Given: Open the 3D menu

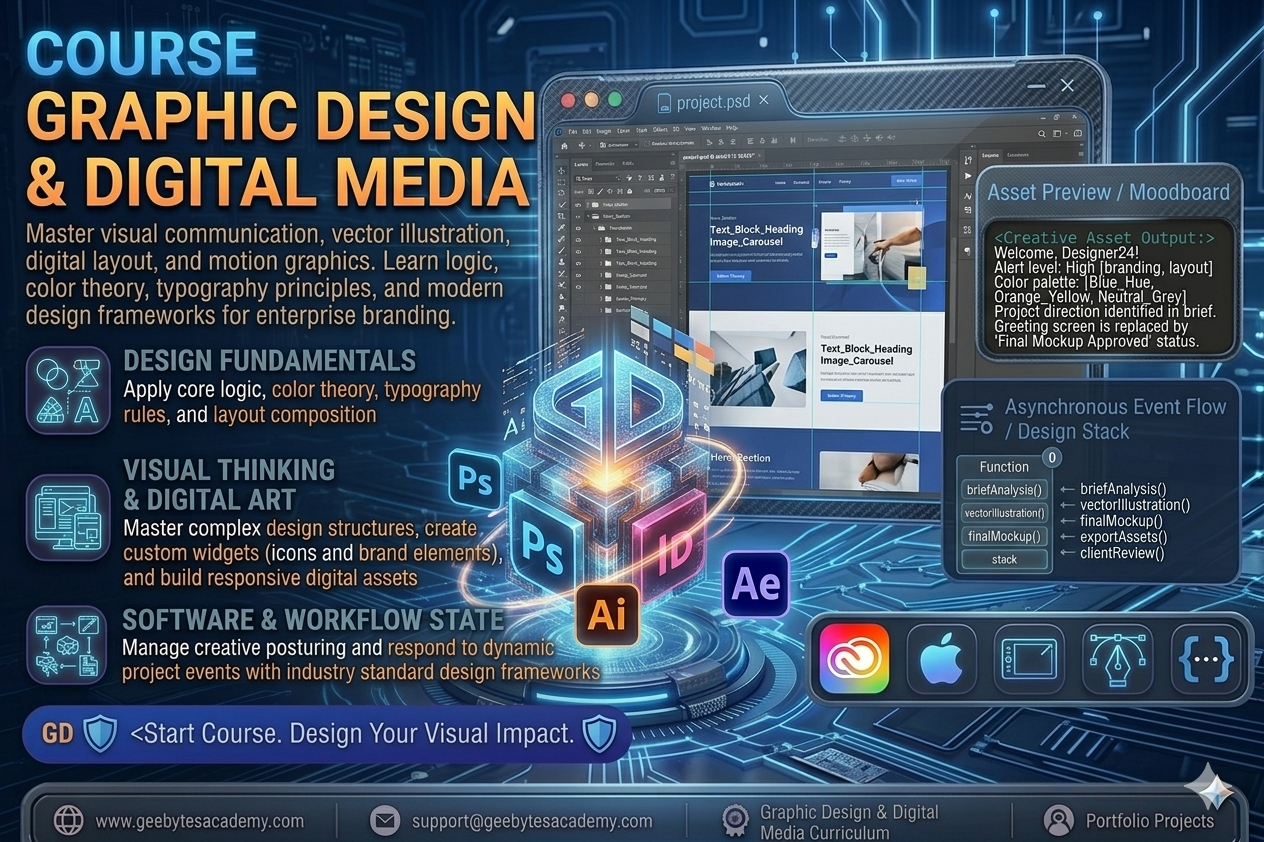Looking at the screenshot, I should [676, 130].
